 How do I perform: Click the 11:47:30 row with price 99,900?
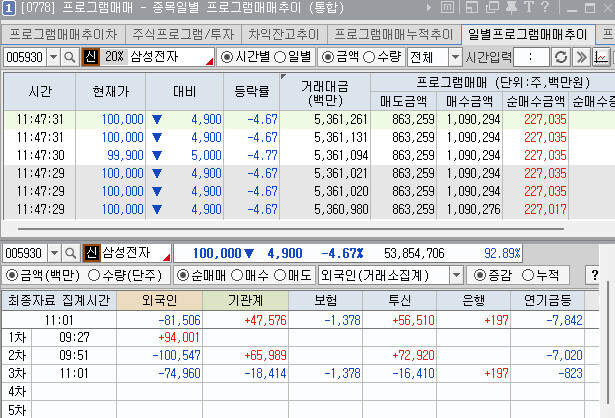point(307,155)
